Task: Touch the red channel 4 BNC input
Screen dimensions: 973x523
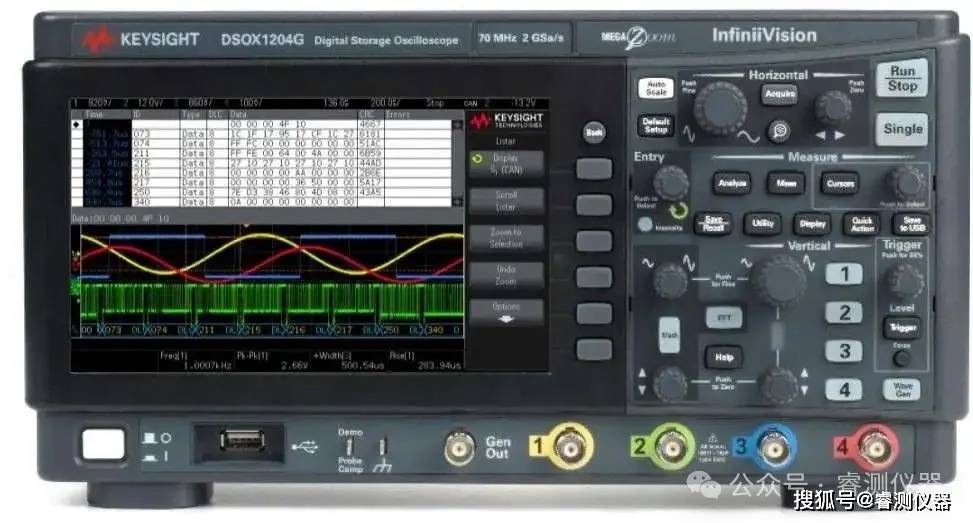Action: tap(875, 447)
